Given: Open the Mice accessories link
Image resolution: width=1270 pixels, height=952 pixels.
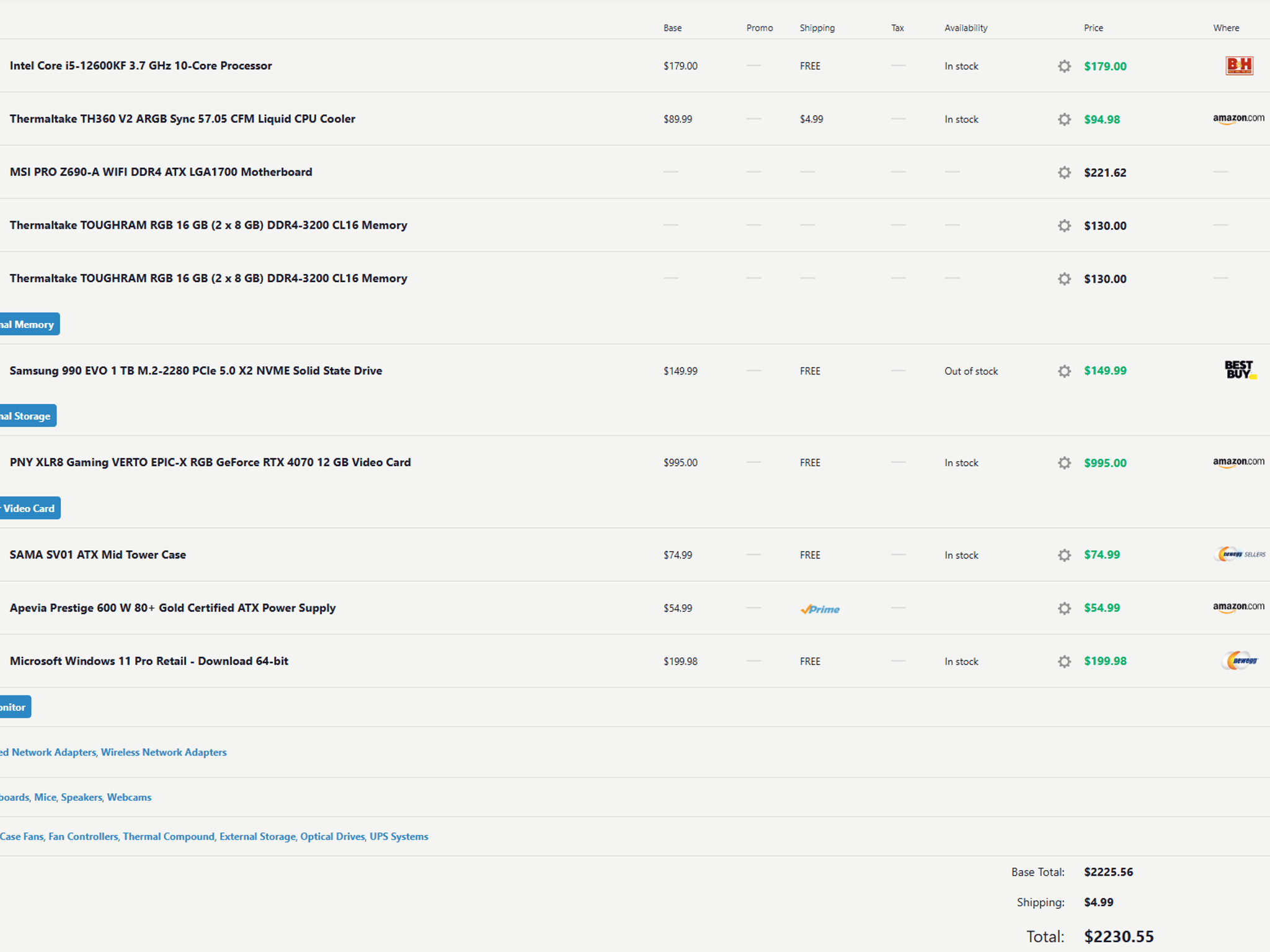Looking at the screenshot, I should coord(45,798).
